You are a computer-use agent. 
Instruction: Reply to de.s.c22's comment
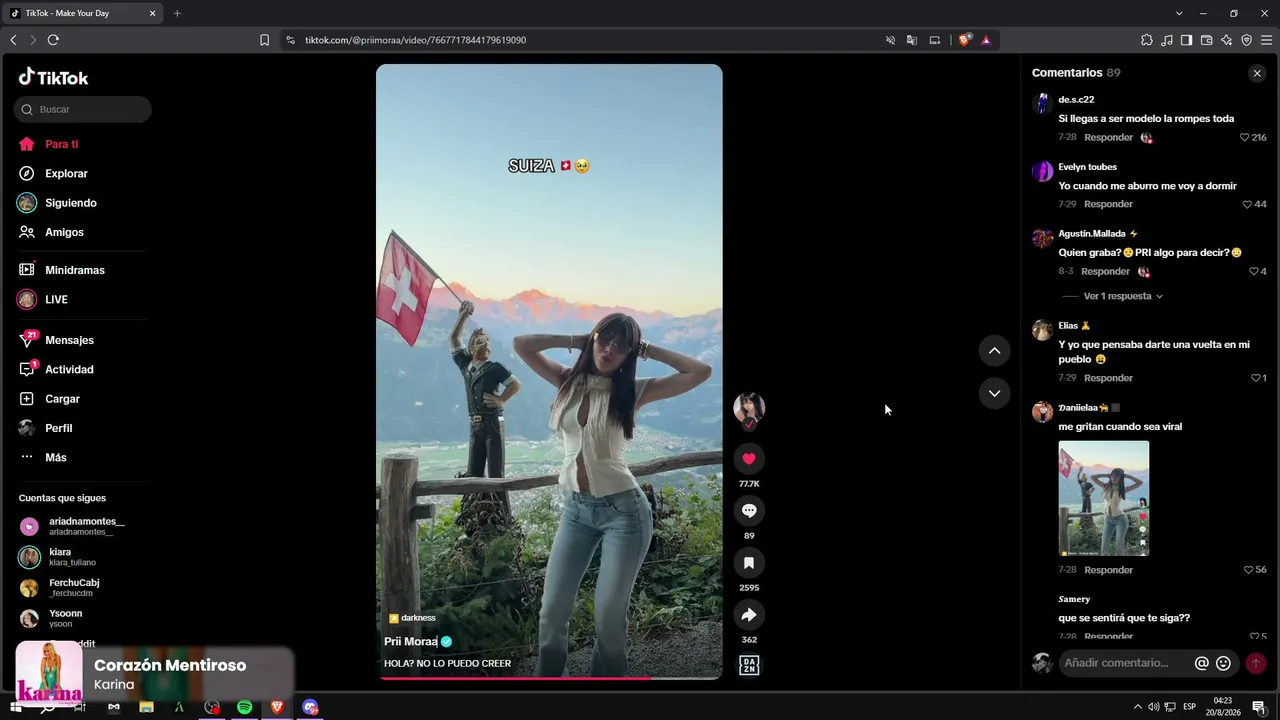[1108, 137]
